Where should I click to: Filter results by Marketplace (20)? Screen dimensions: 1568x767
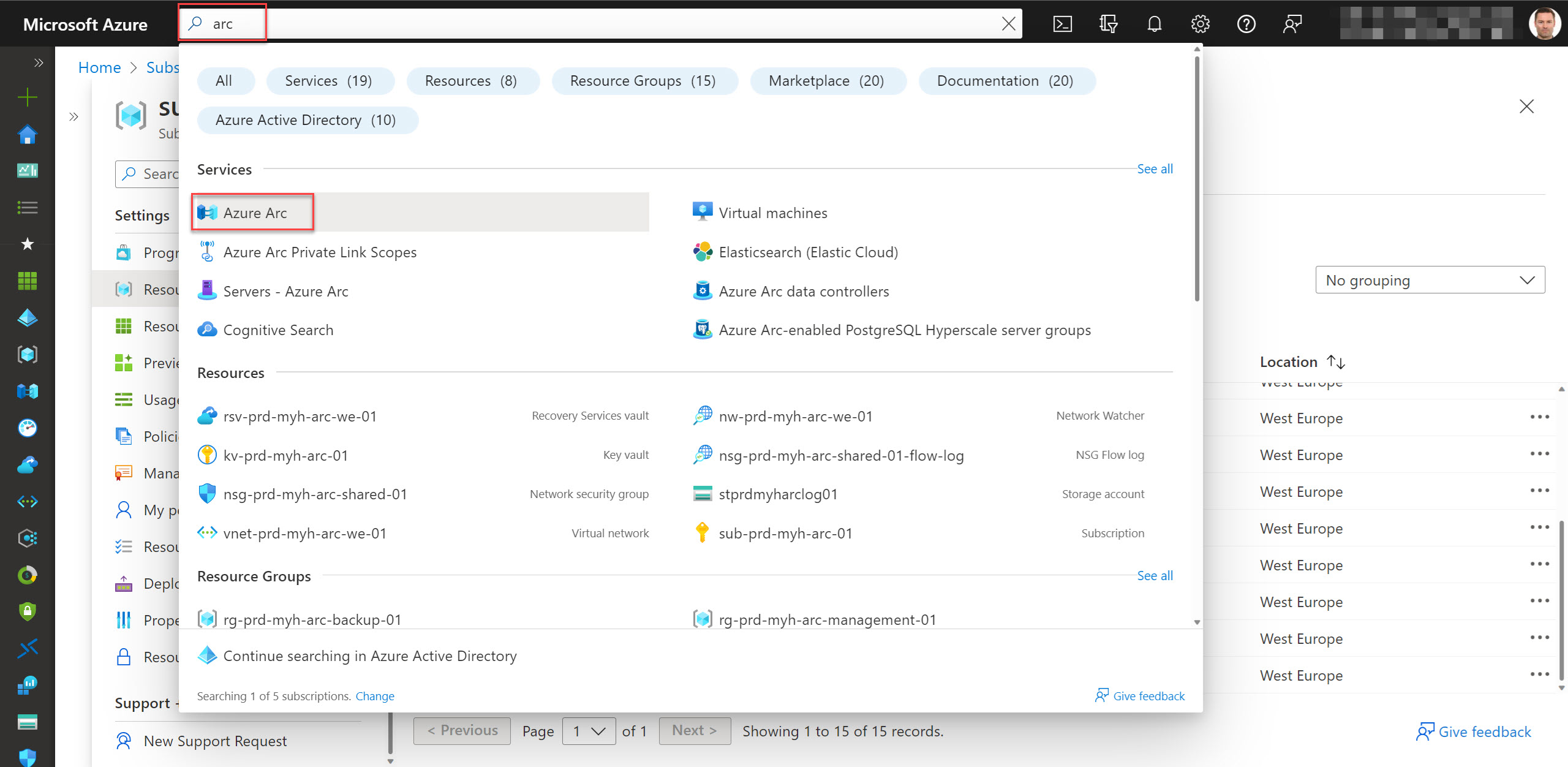tap(828, 80)
